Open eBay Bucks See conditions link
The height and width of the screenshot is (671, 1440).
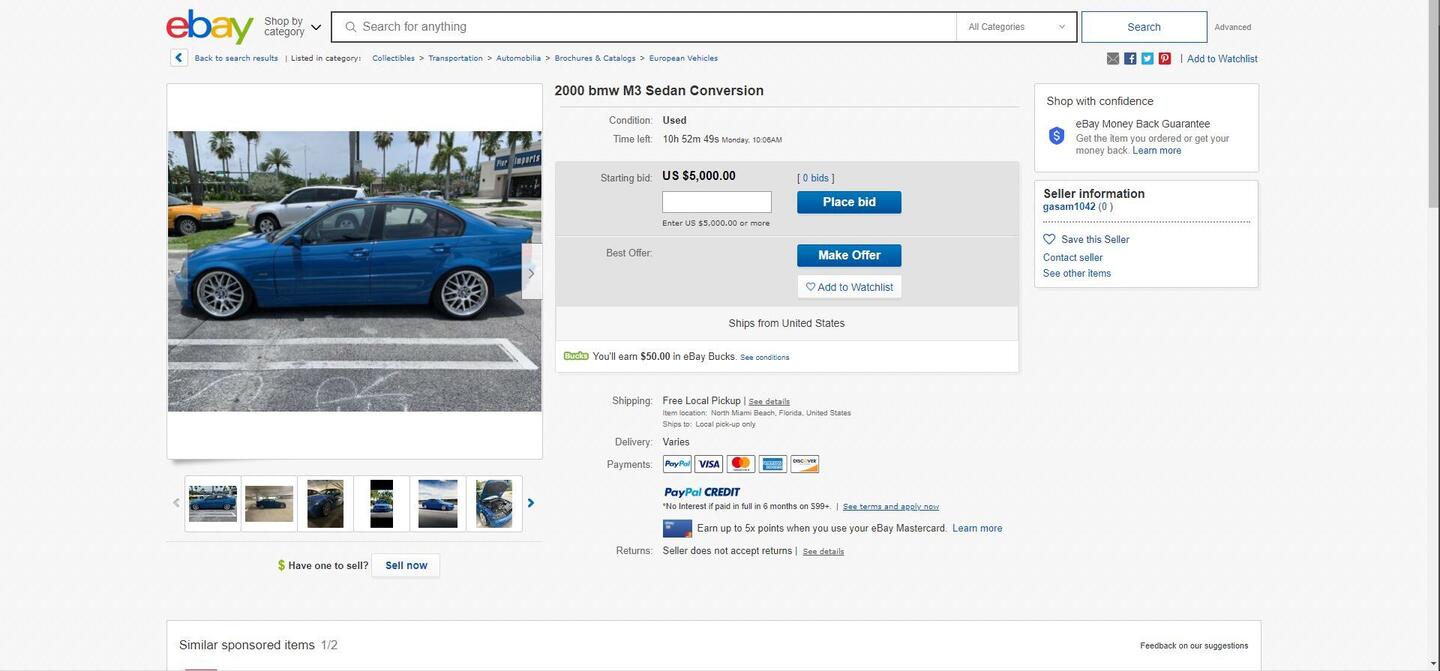tap(765, 358)
